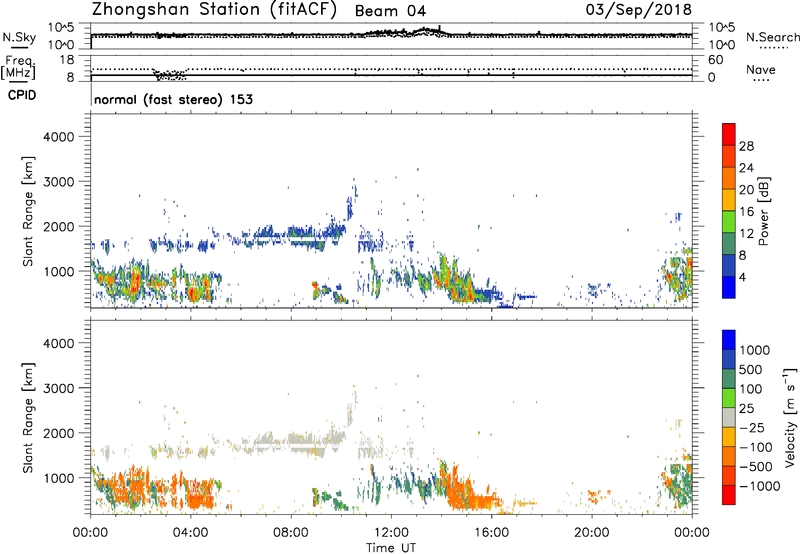Click the '20:00' time tick label
This screenshot has width=800, height=554.
591,533
